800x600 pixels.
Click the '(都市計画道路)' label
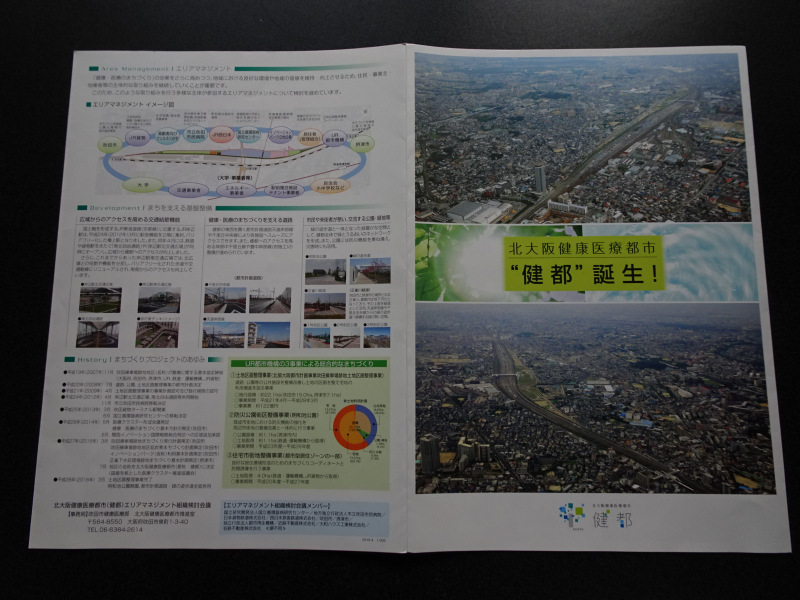point(248,278)
